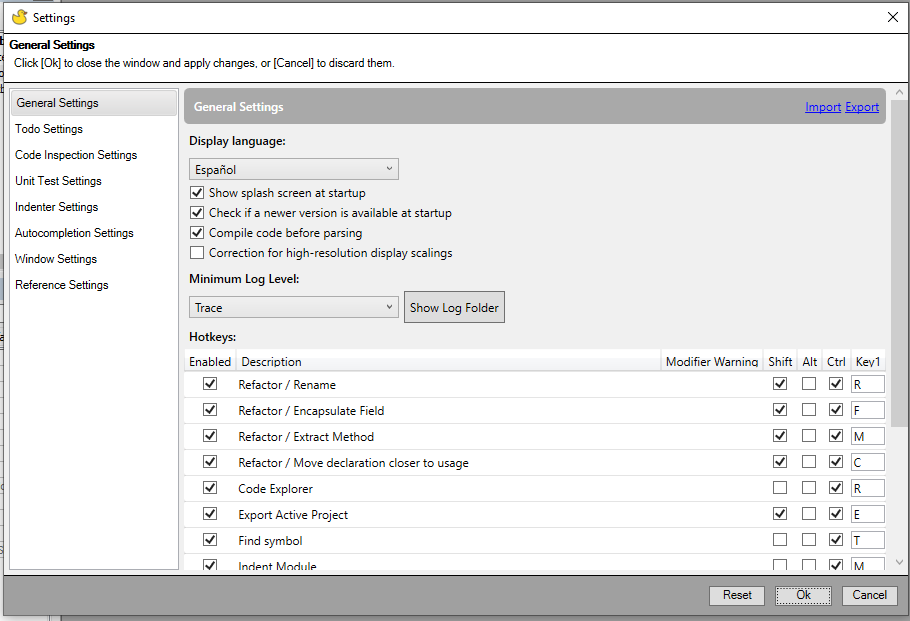Open Window Settings page
Image resolution: width=910 pixels, height=621 pixels.
(x=56, y=259)
